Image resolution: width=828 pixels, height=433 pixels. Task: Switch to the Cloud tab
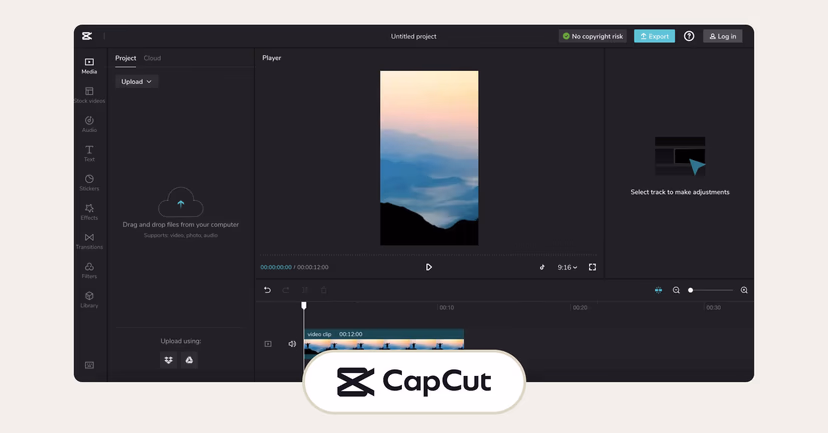[x=152, y=58]
